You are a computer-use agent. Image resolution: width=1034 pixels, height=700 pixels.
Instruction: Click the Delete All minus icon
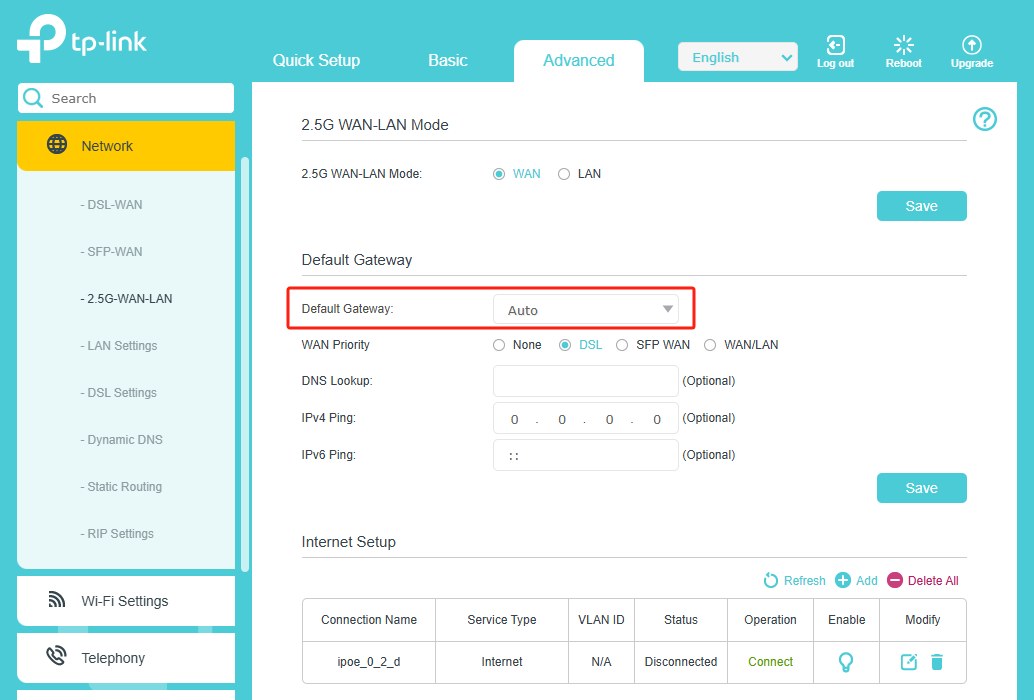(894, 581)
